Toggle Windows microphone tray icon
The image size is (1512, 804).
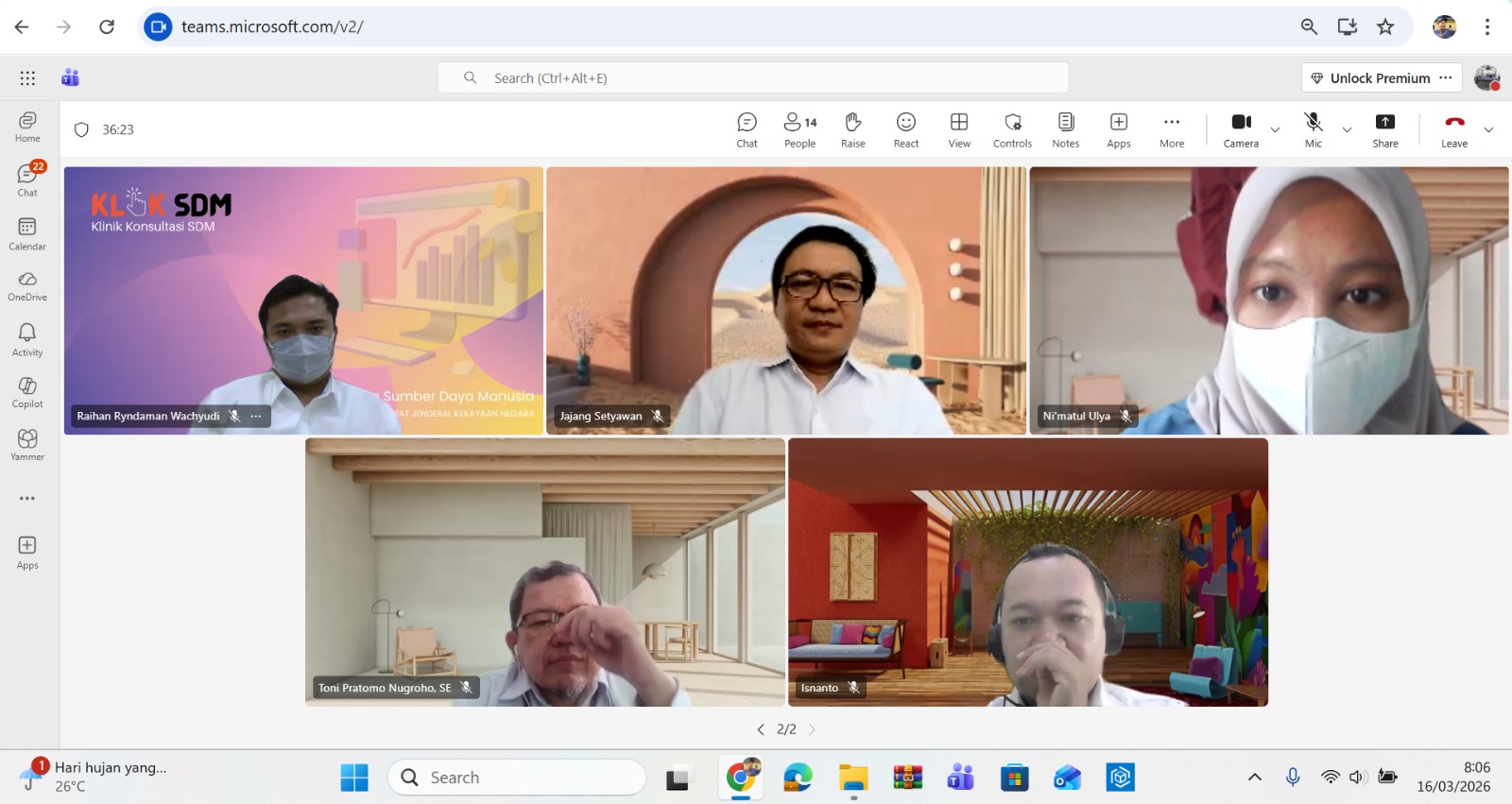coord(1293,777)
